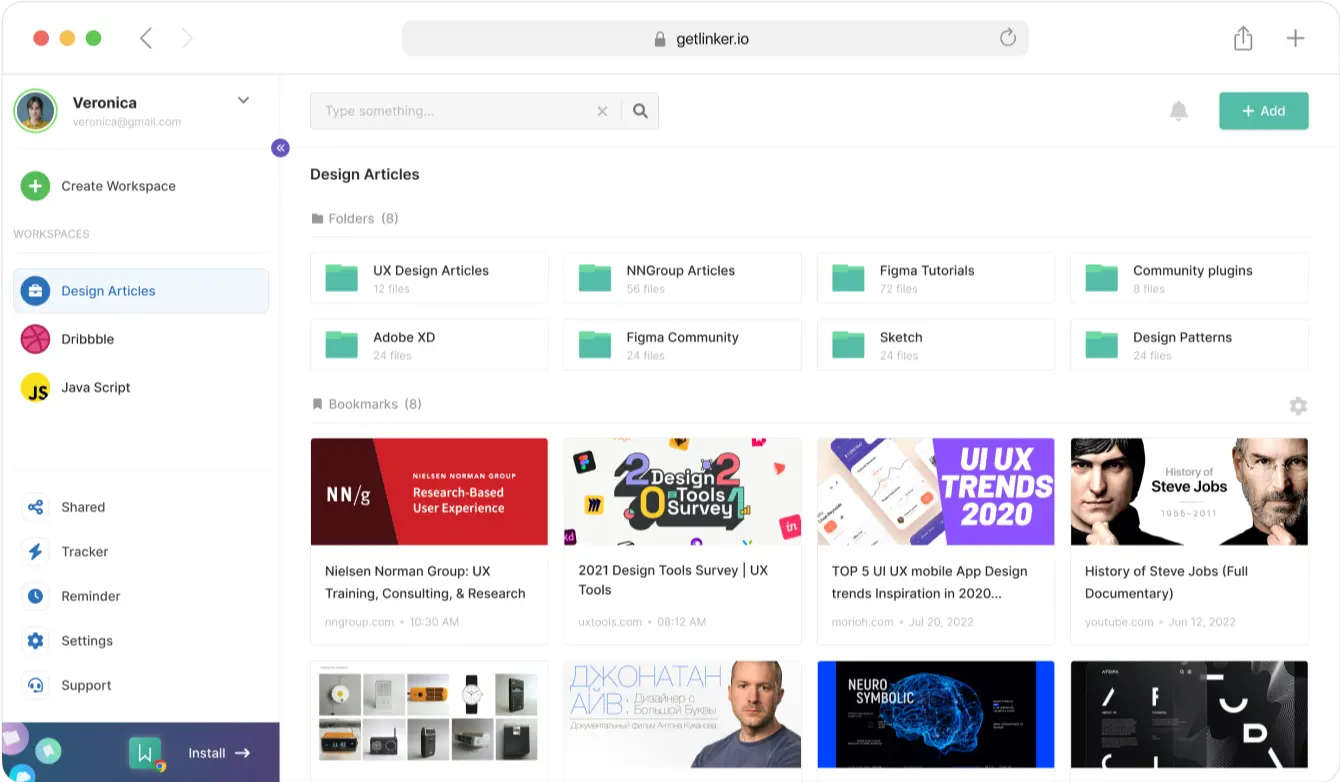Click '2021 Design Tools Survey | UX Tools' title

point(673,580)
